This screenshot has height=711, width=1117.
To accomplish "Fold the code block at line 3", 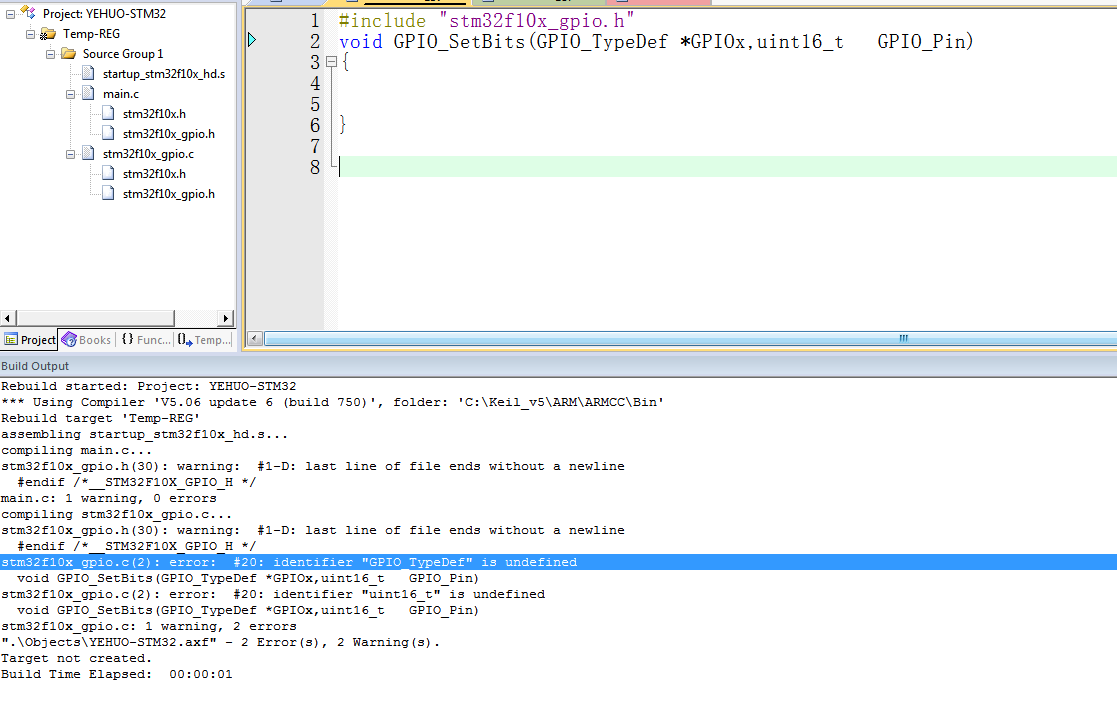I will click(331, 62).
